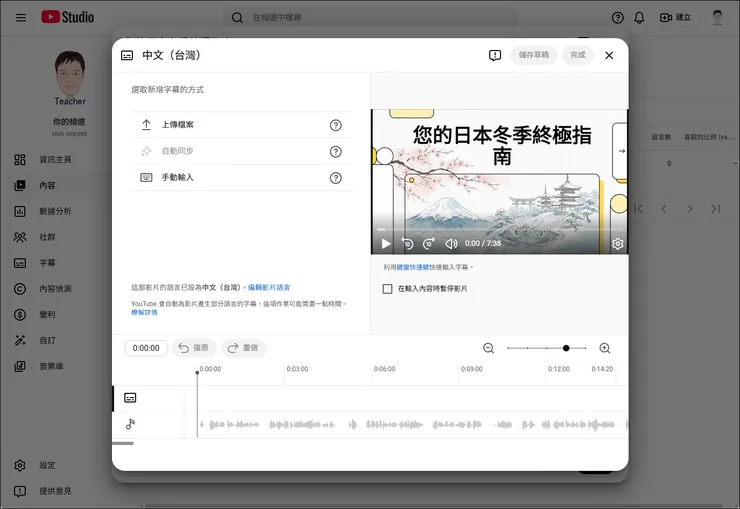Click the subtitle icon beside 中文（台灣）
The width and height of the screenshot is (740, 509).
127,56
